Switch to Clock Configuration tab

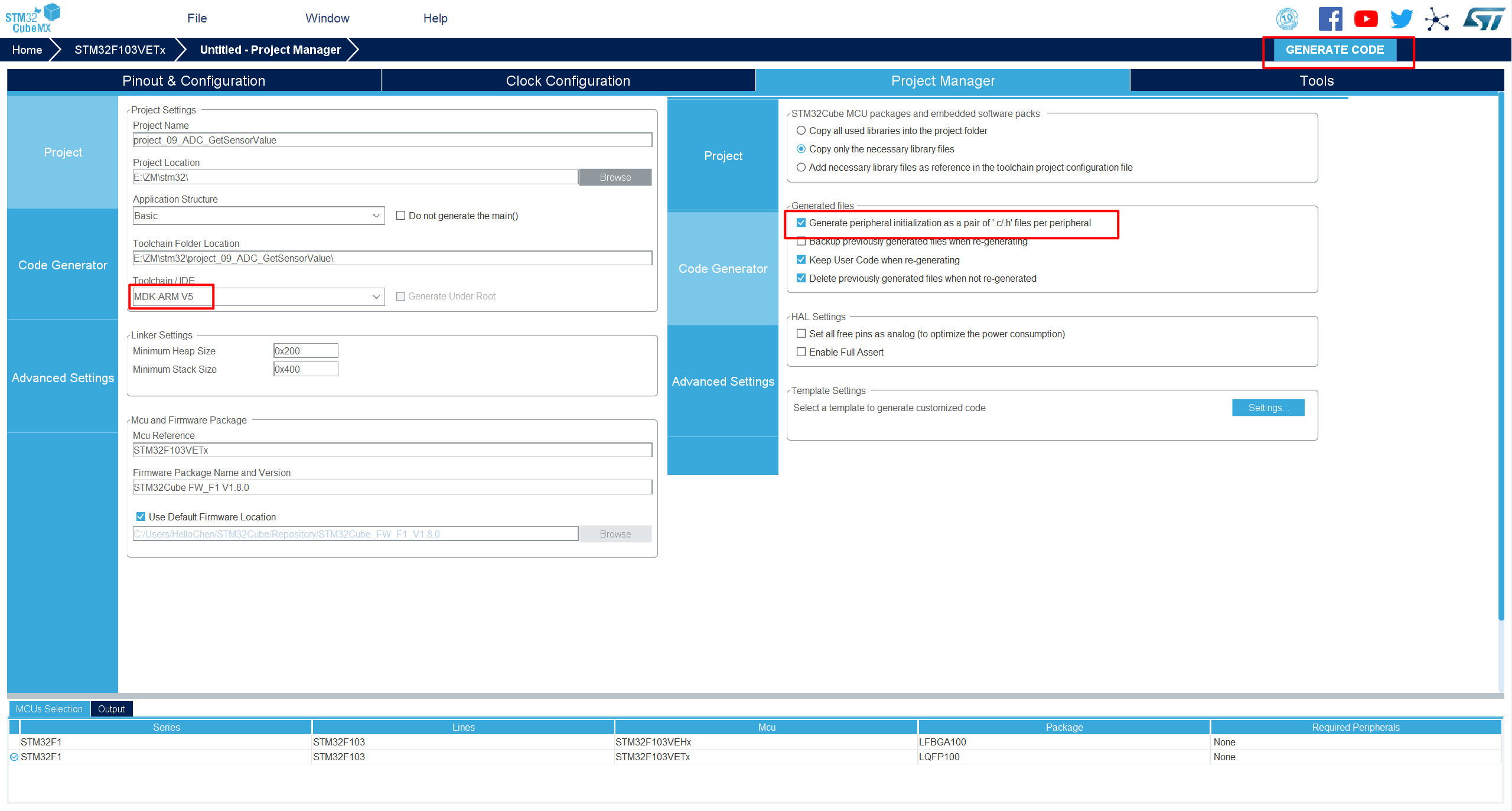(568, 81)
